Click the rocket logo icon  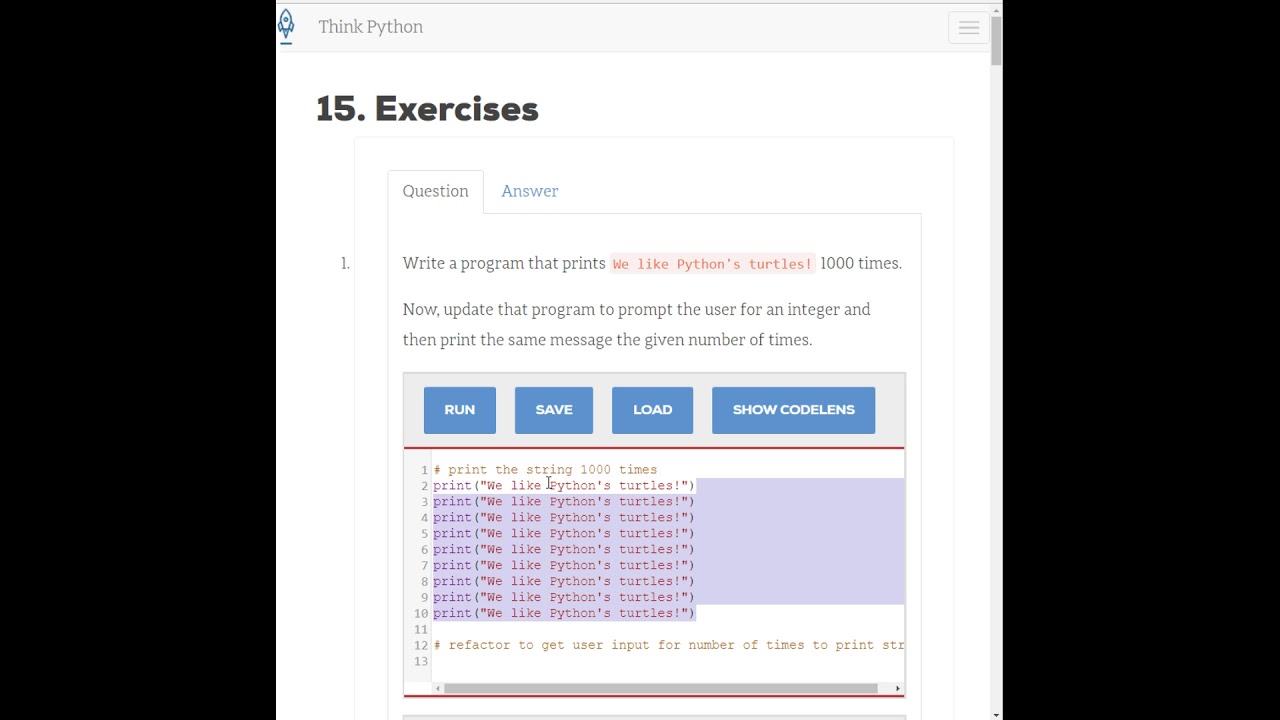pyautogui.click(x=286, y=26)
